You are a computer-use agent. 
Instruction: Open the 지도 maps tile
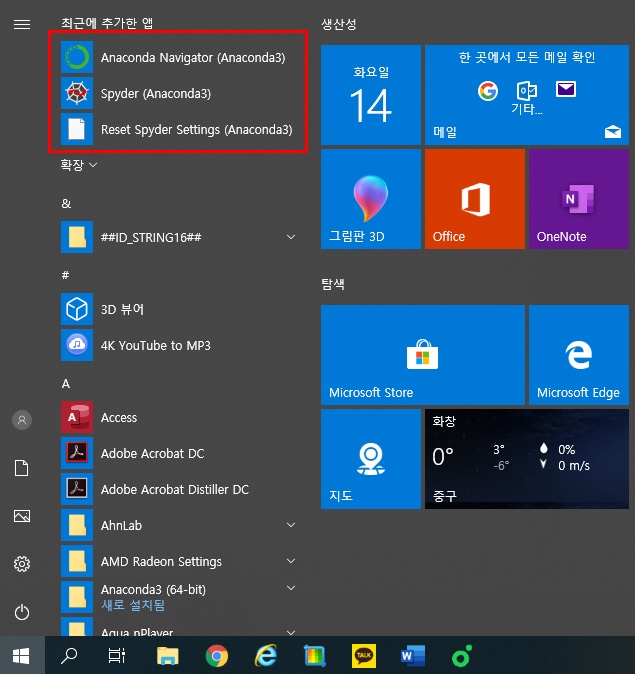click(371, 459)
